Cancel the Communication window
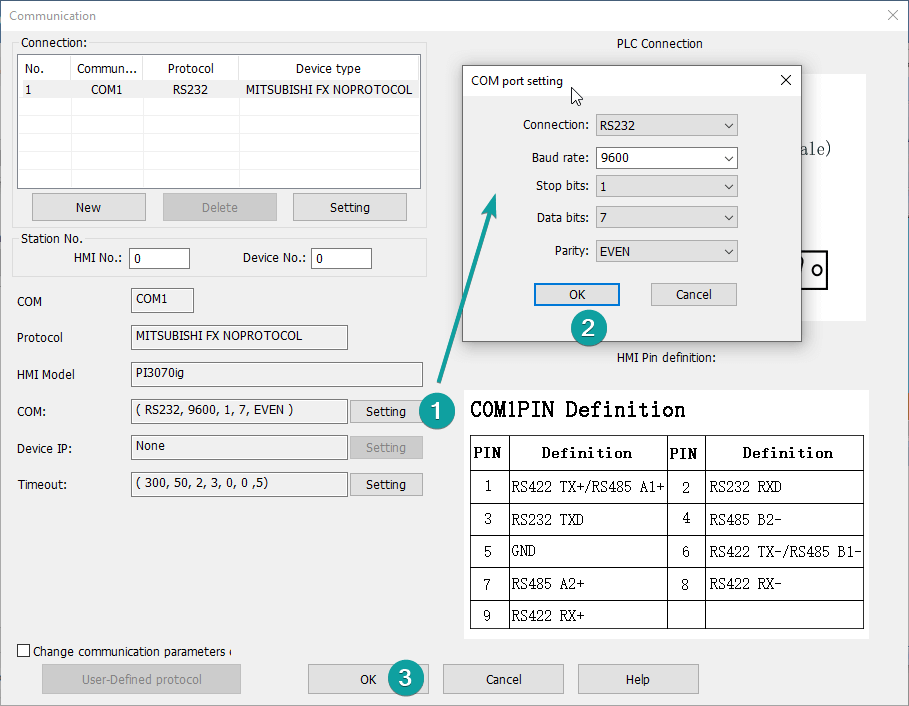Image resolution: width=909 pixels, height=706 pixels. coord(503,679)
